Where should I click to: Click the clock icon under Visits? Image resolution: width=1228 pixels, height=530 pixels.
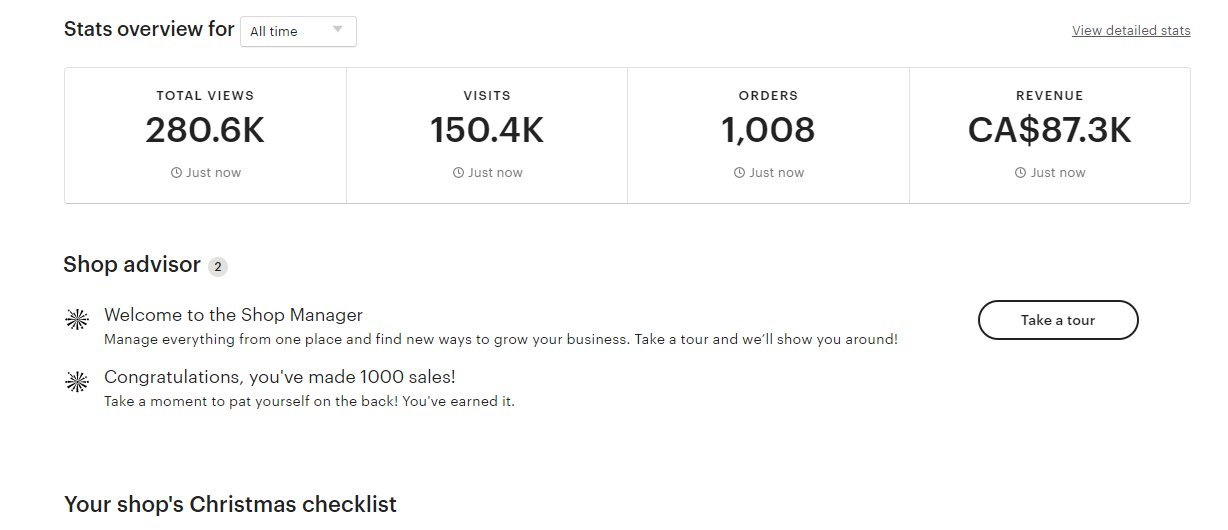coord(459,173)
